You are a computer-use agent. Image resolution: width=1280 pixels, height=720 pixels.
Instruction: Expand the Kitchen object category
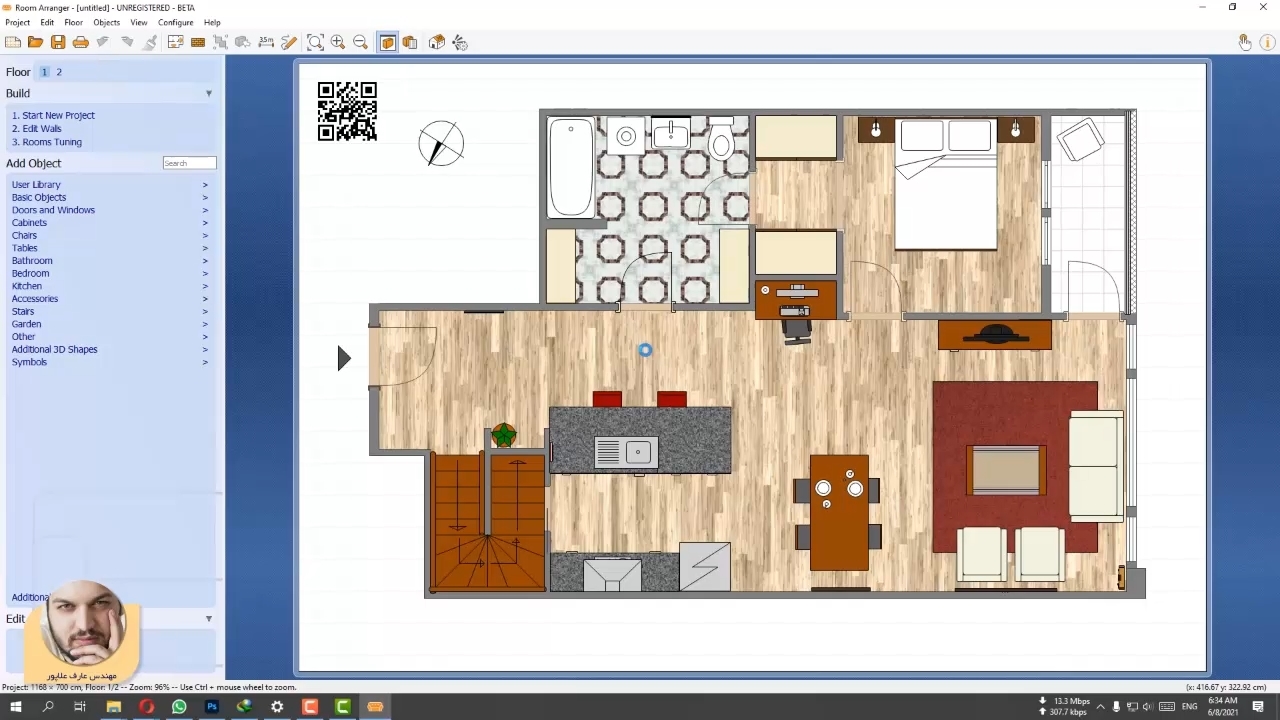tap(27, 286)
